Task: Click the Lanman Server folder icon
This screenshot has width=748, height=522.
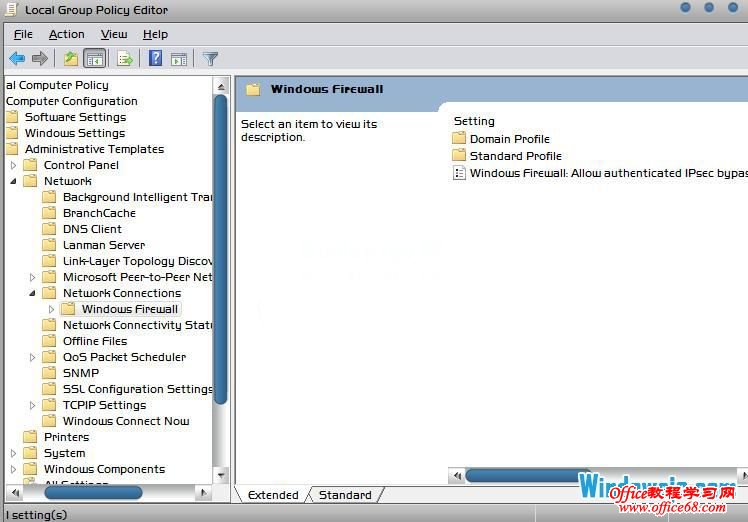Action: pyautogui.click(x=49, y=245)
